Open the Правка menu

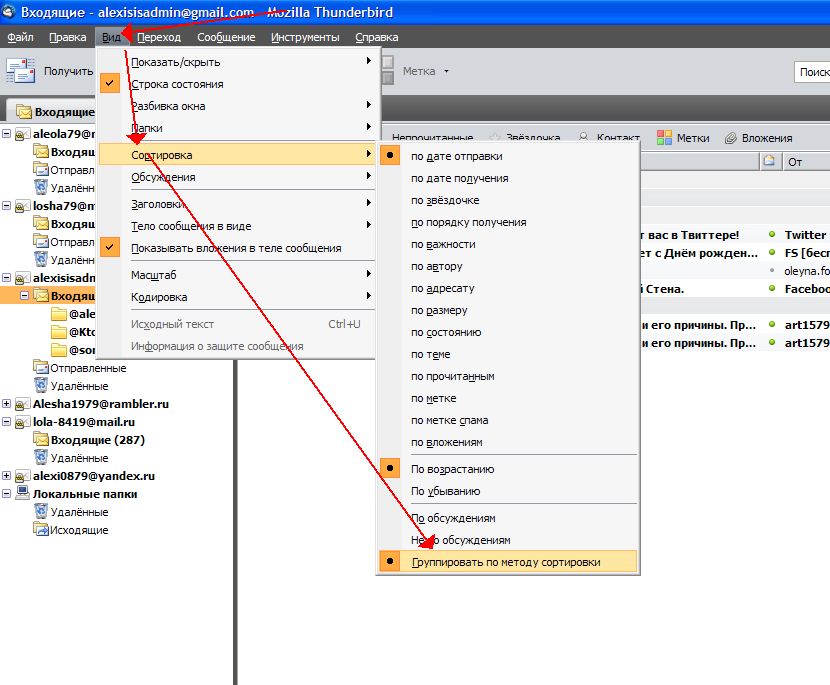pyautogui.click(x=68, y=37)
